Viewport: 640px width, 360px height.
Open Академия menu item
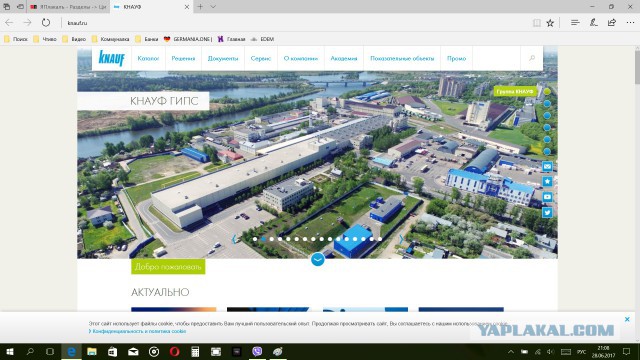(344, 58)
